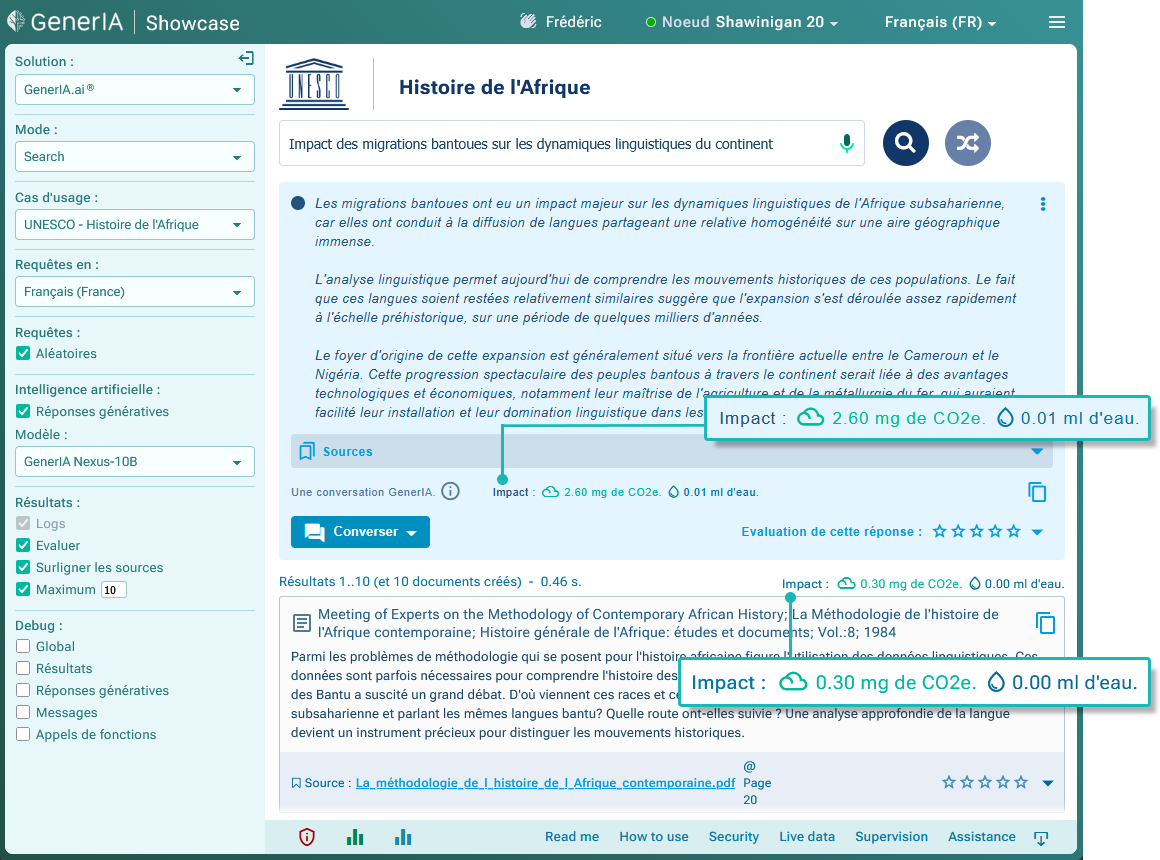Image resolution: width=1160 pixels, height=860 pixels.
Task: Open the hamburger menu in header
Action: point(1057,22)
